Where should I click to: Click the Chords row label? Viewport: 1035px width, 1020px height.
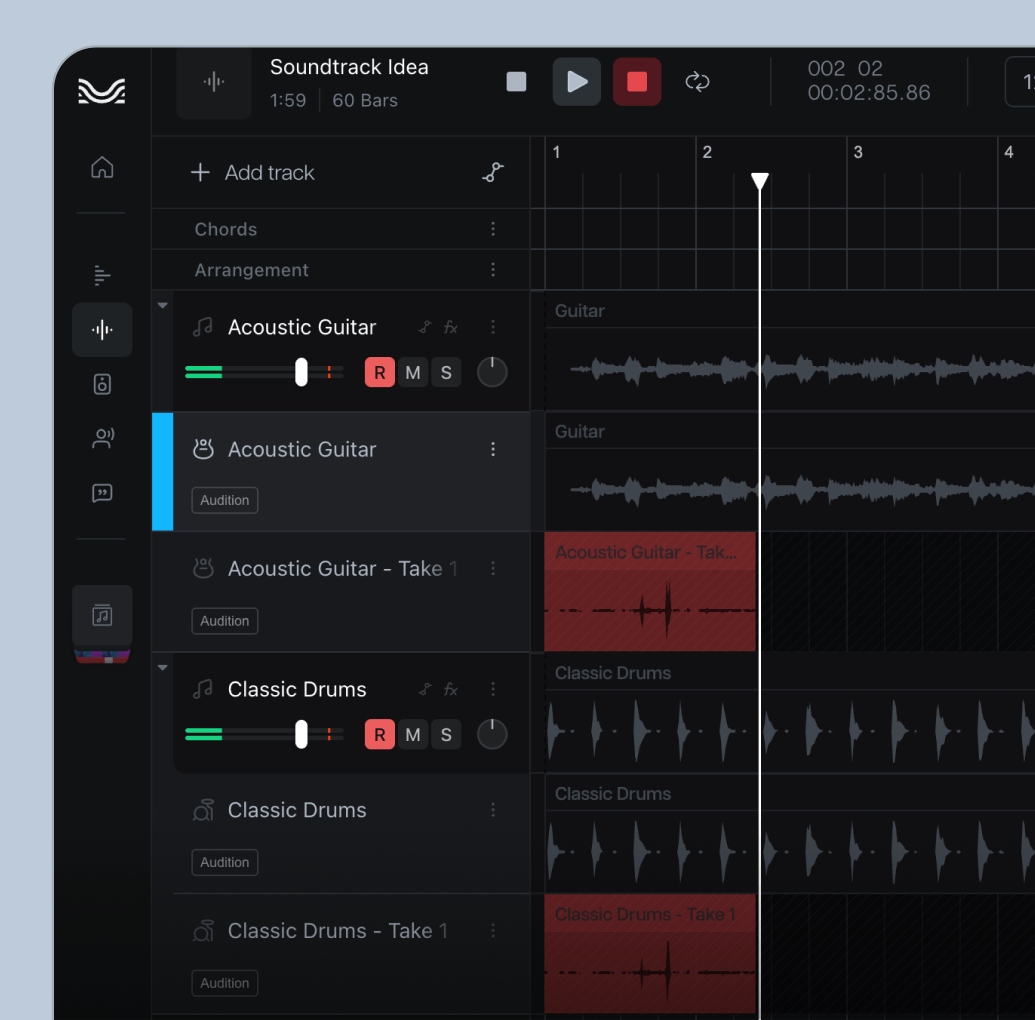[x=226, y=229]
